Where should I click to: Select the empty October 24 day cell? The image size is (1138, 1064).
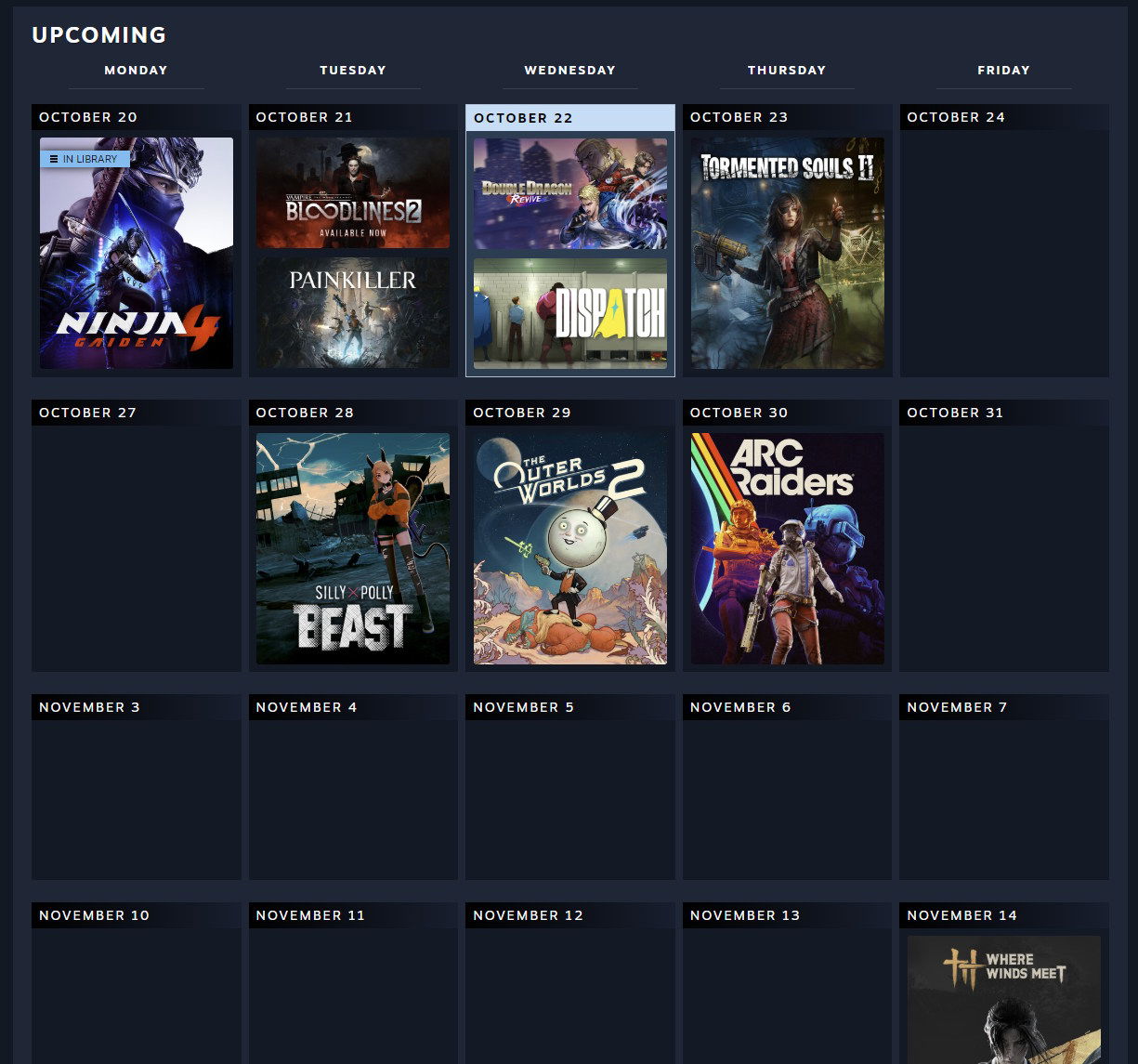[1003, 253]
